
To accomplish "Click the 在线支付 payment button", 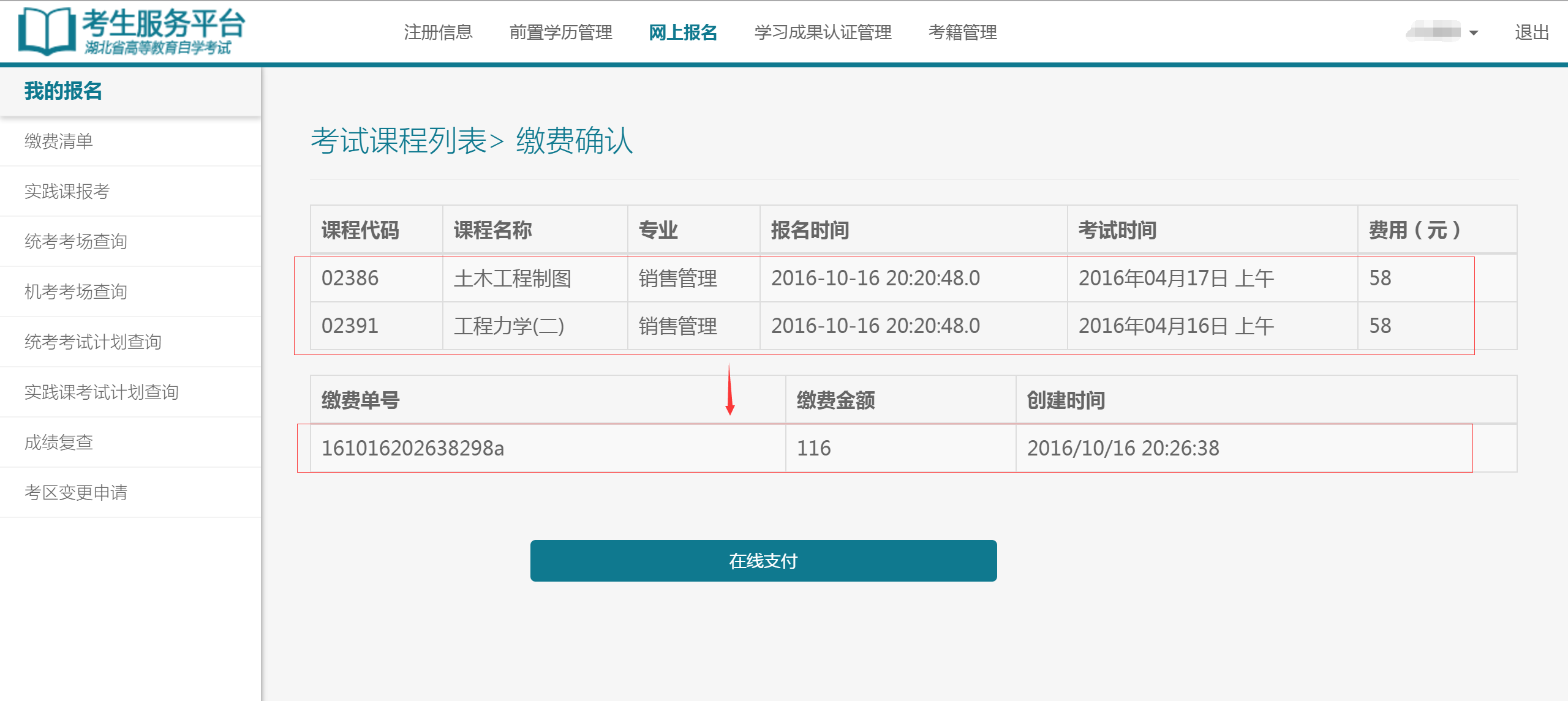I will (763, 560).
